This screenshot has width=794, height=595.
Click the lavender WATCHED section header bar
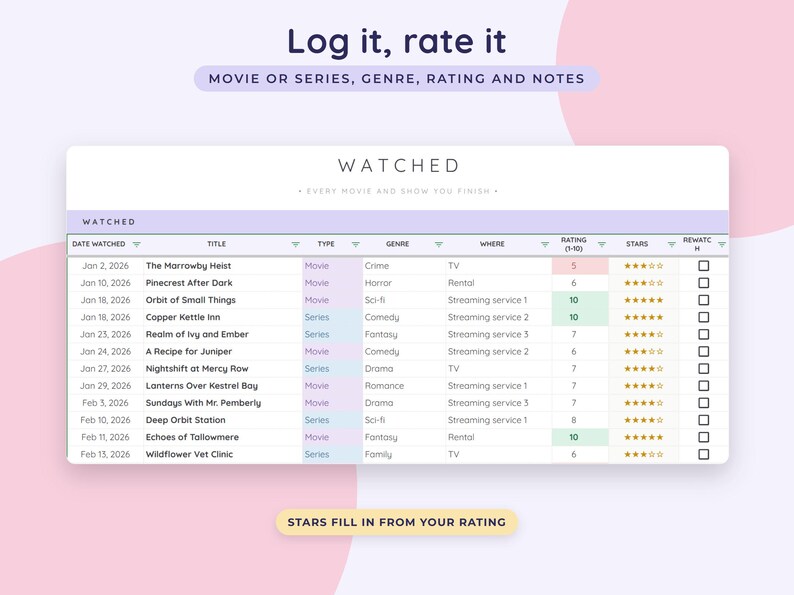[x=398, y=222]
